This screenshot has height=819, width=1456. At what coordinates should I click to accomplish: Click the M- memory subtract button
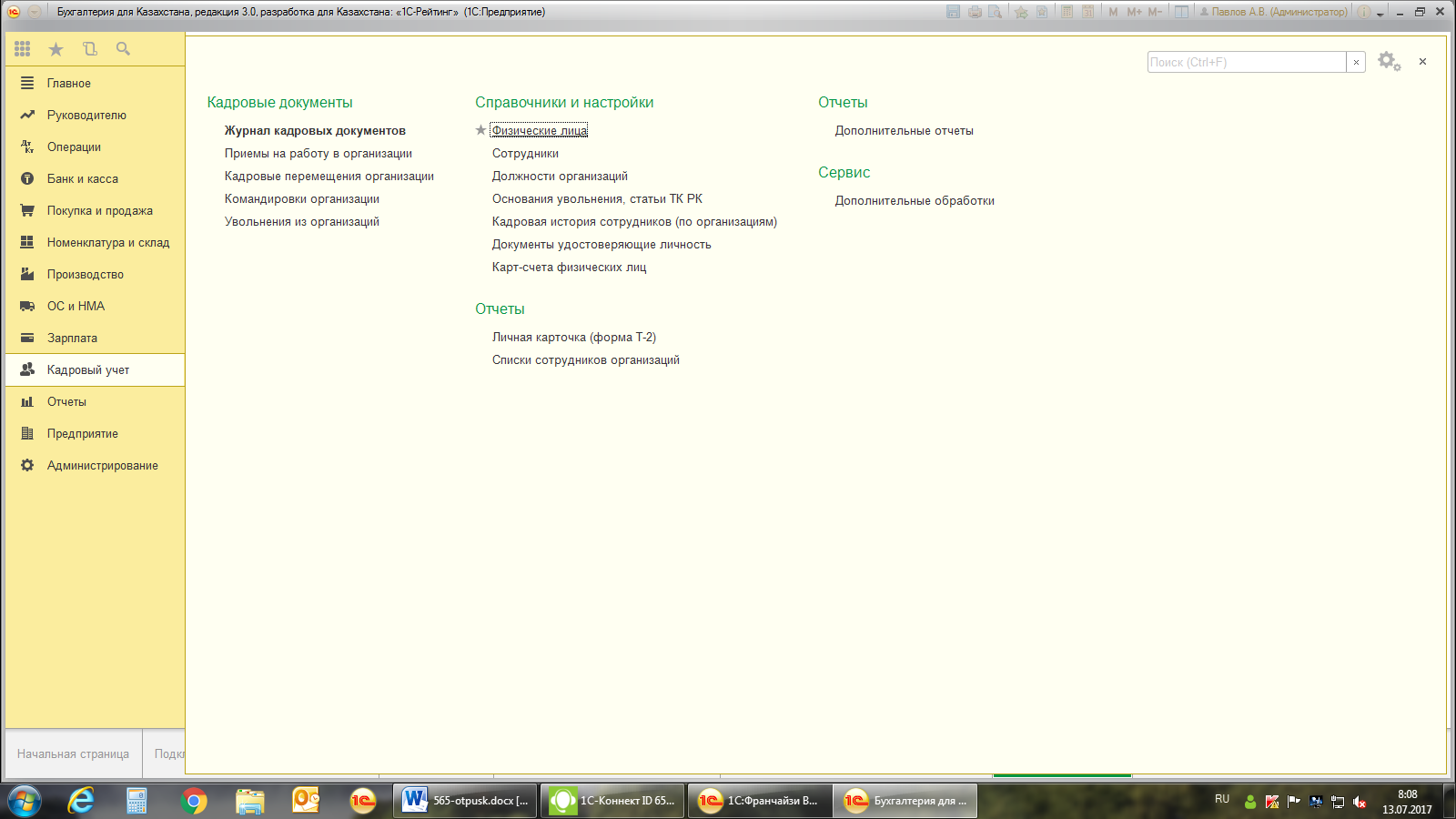click(1155, 12)
